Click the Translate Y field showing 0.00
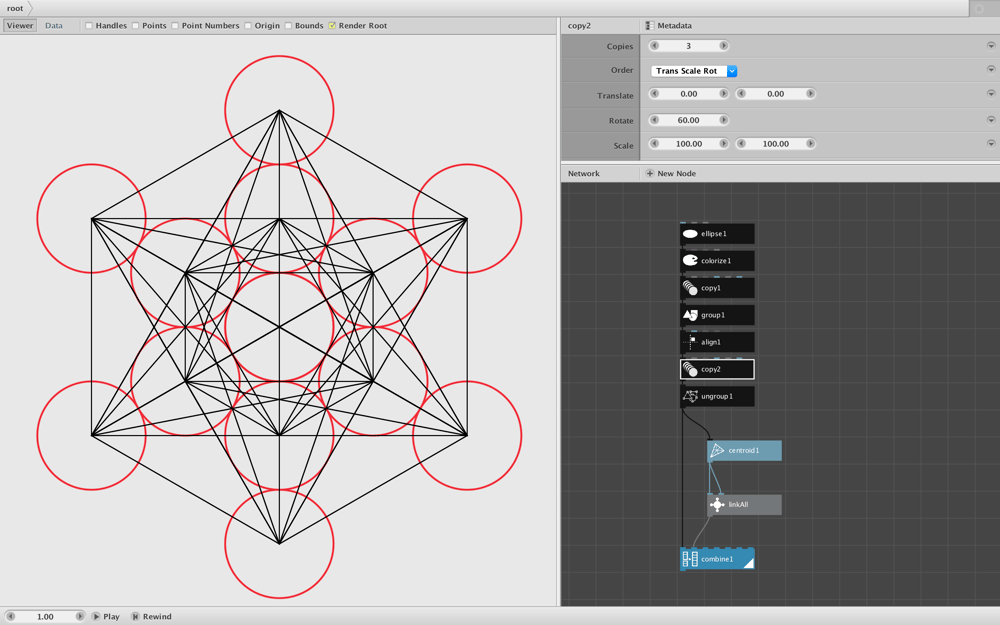The height and width of the screenshot is (625, 1000). click(x=775, y=94)
